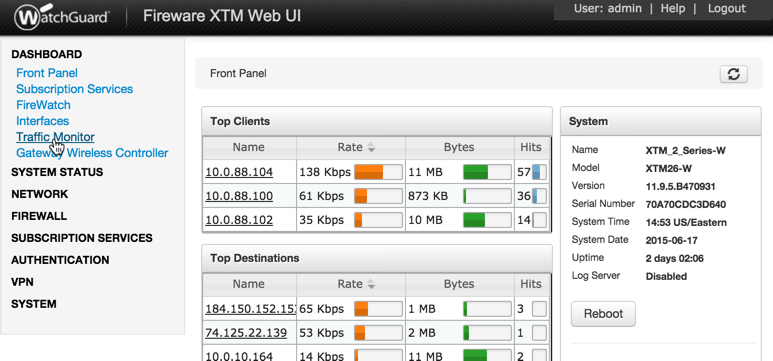Expand the VPN menu section

(x=22, y=282)
